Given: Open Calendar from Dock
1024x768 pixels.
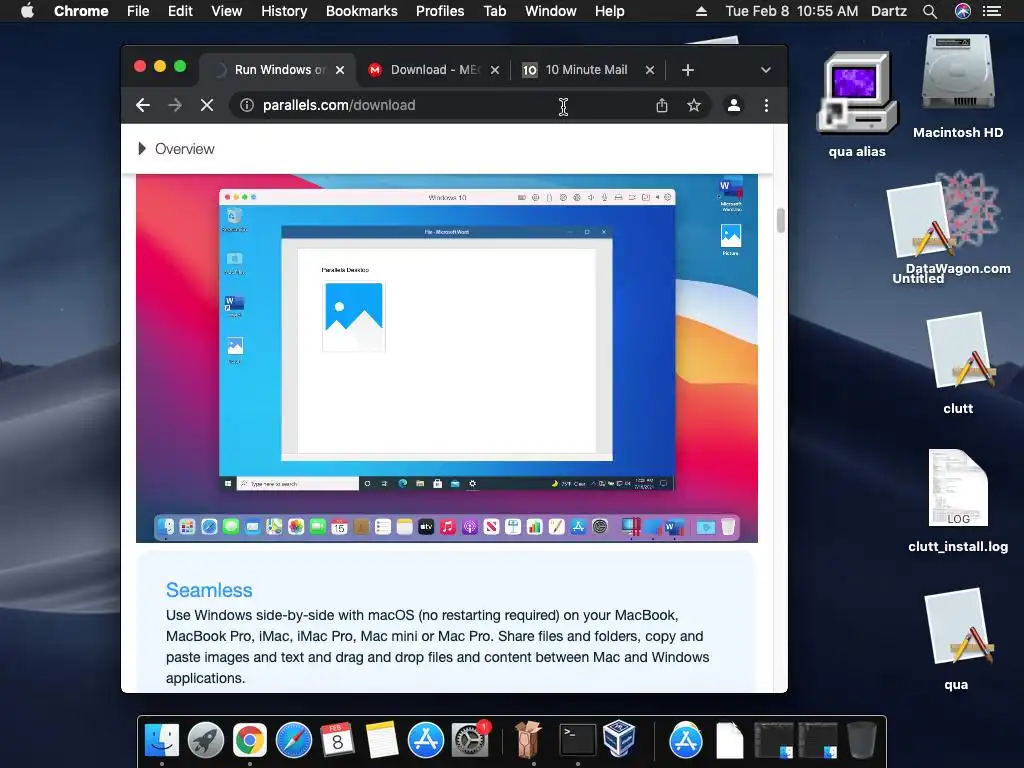Looking at the screenshot, I should [337, 740].
